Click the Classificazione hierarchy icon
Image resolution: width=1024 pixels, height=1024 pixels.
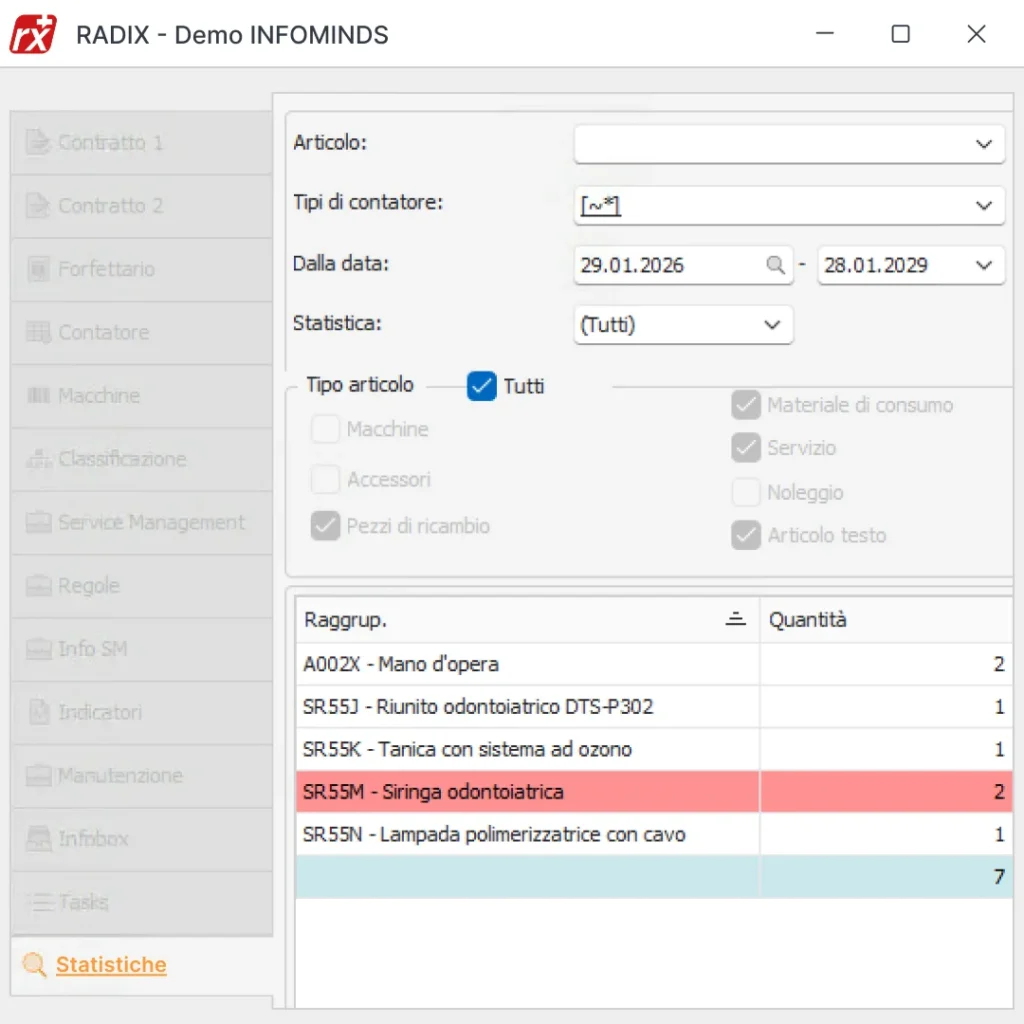click(x=38, y=459)
